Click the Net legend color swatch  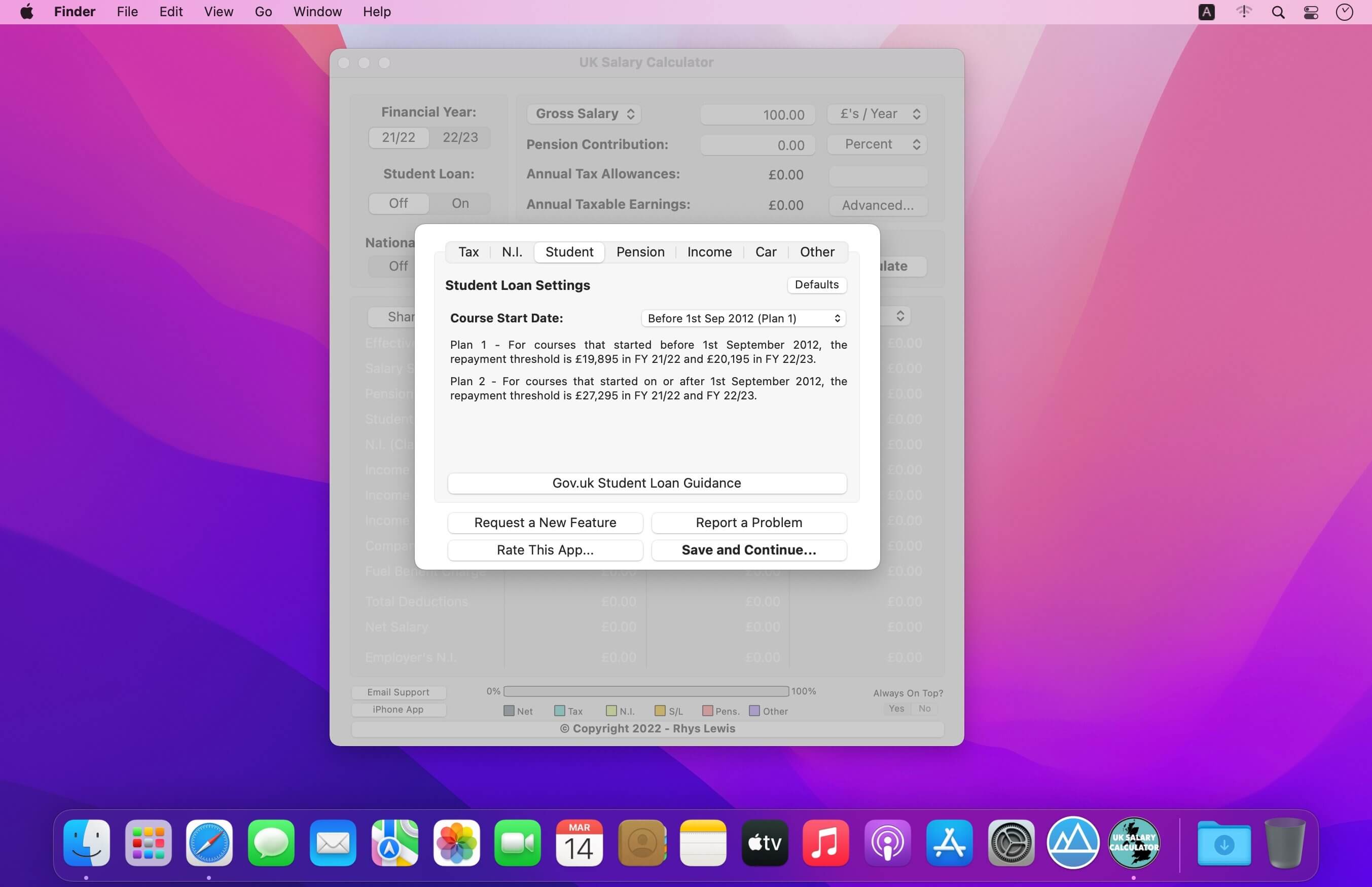tap(509, 711)
